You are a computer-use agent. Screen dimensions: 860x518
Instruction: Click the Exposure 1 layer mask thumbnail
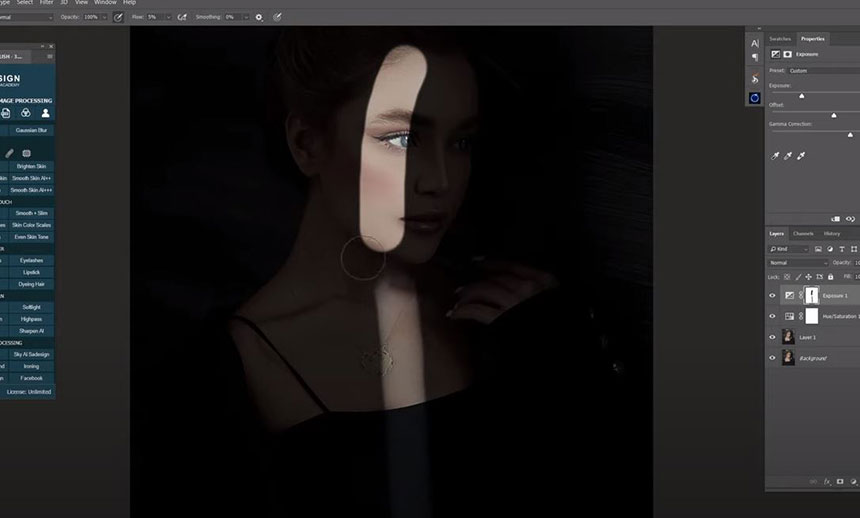pos(812,295)
